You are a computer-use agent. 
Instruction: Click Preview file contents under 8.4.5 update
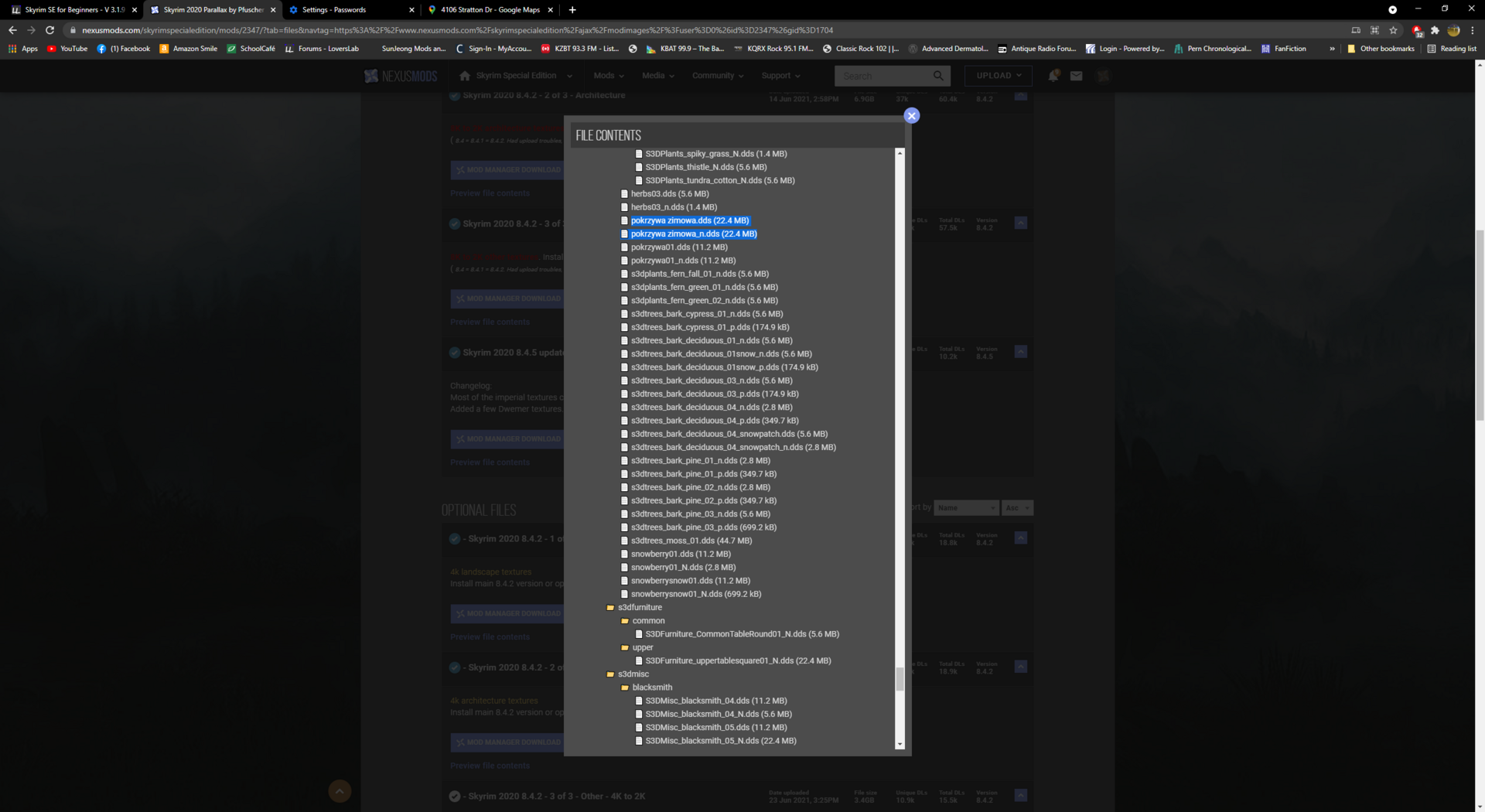click(x=490, y=462)
